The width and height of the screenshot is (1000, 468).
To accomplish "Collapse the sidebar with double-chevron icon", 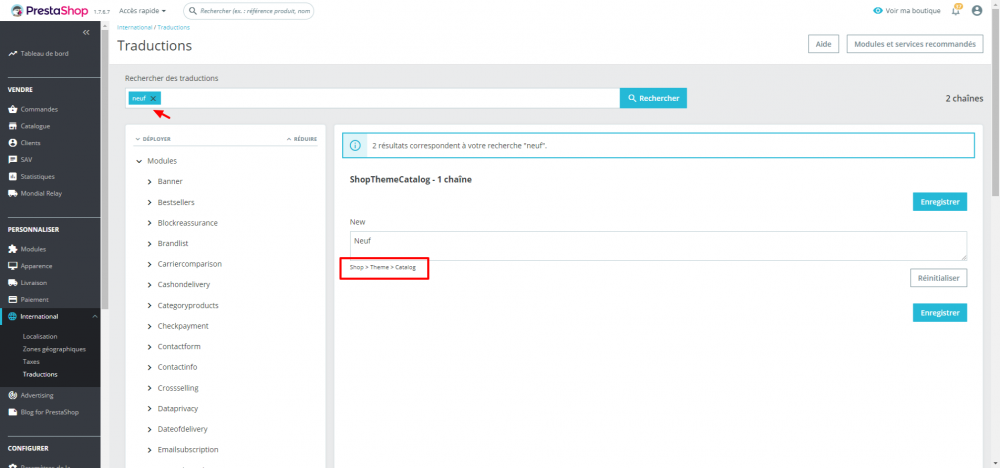I will 86,32.
